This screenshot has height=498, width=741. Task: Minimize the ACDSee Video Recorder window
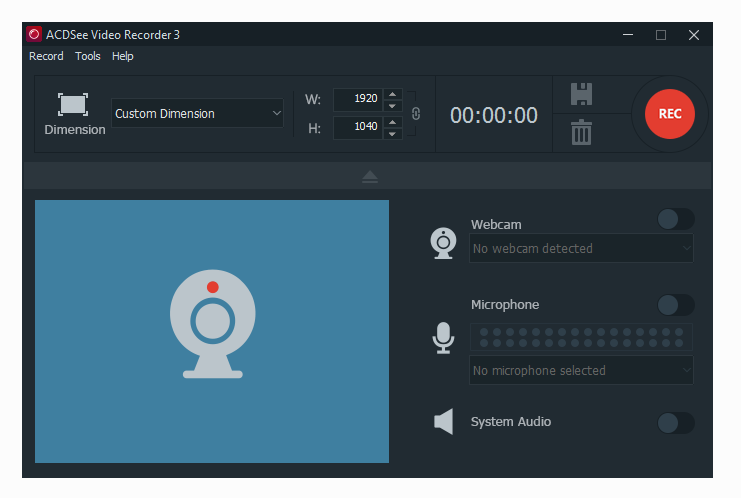(x=628, y=35)
